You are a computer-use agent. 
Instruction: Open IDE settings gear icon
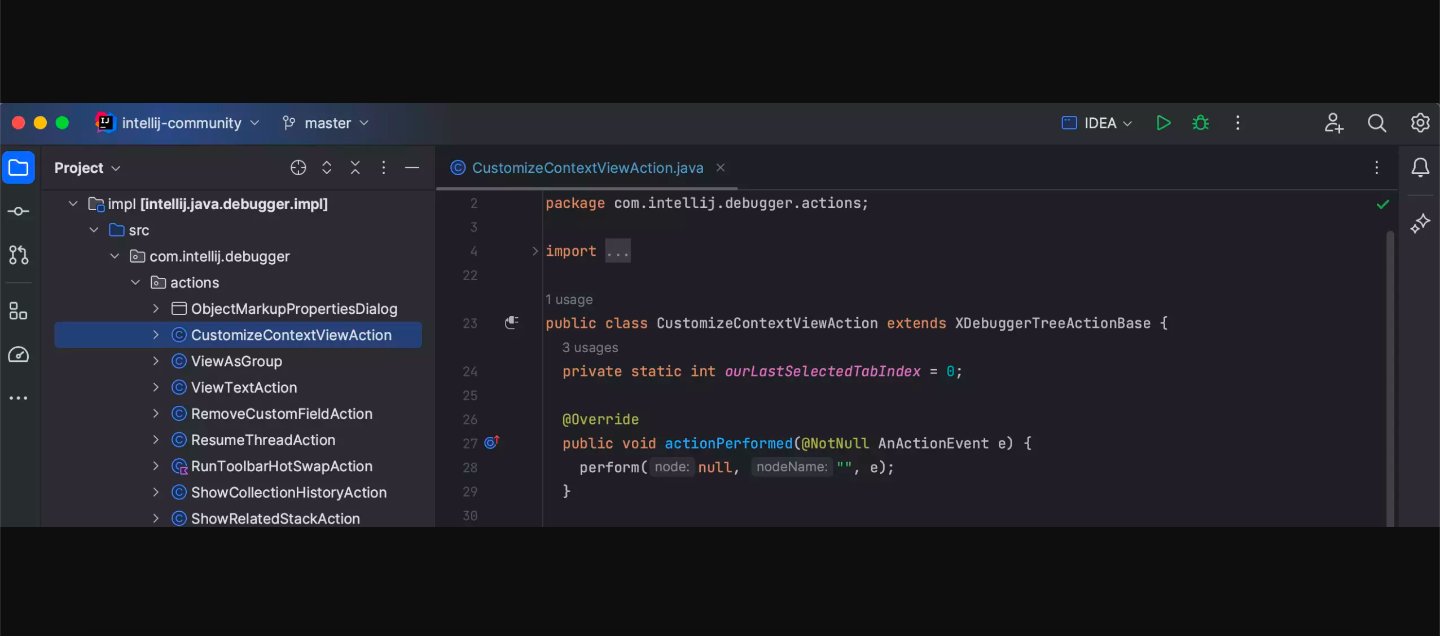point(1420,123)
